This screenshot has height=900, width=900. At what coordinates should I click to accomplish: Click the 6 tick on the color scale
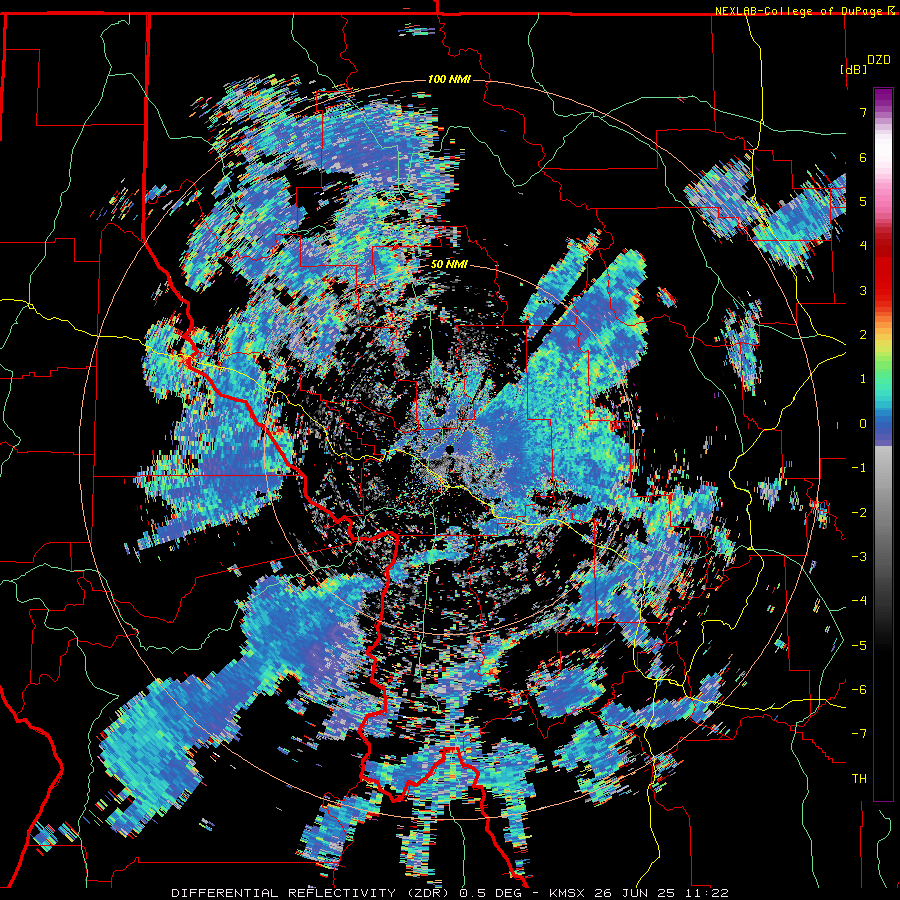click(x=863, y=157)
